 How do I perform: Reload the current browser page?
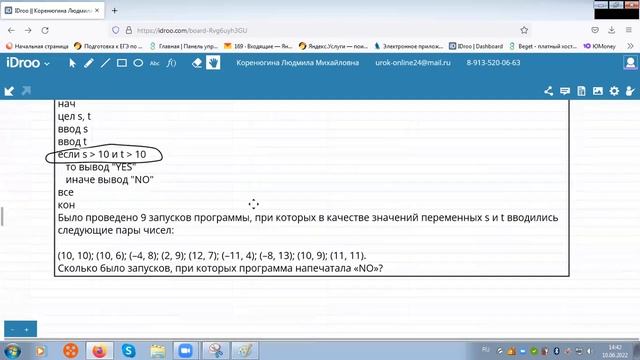coord(45,30)
